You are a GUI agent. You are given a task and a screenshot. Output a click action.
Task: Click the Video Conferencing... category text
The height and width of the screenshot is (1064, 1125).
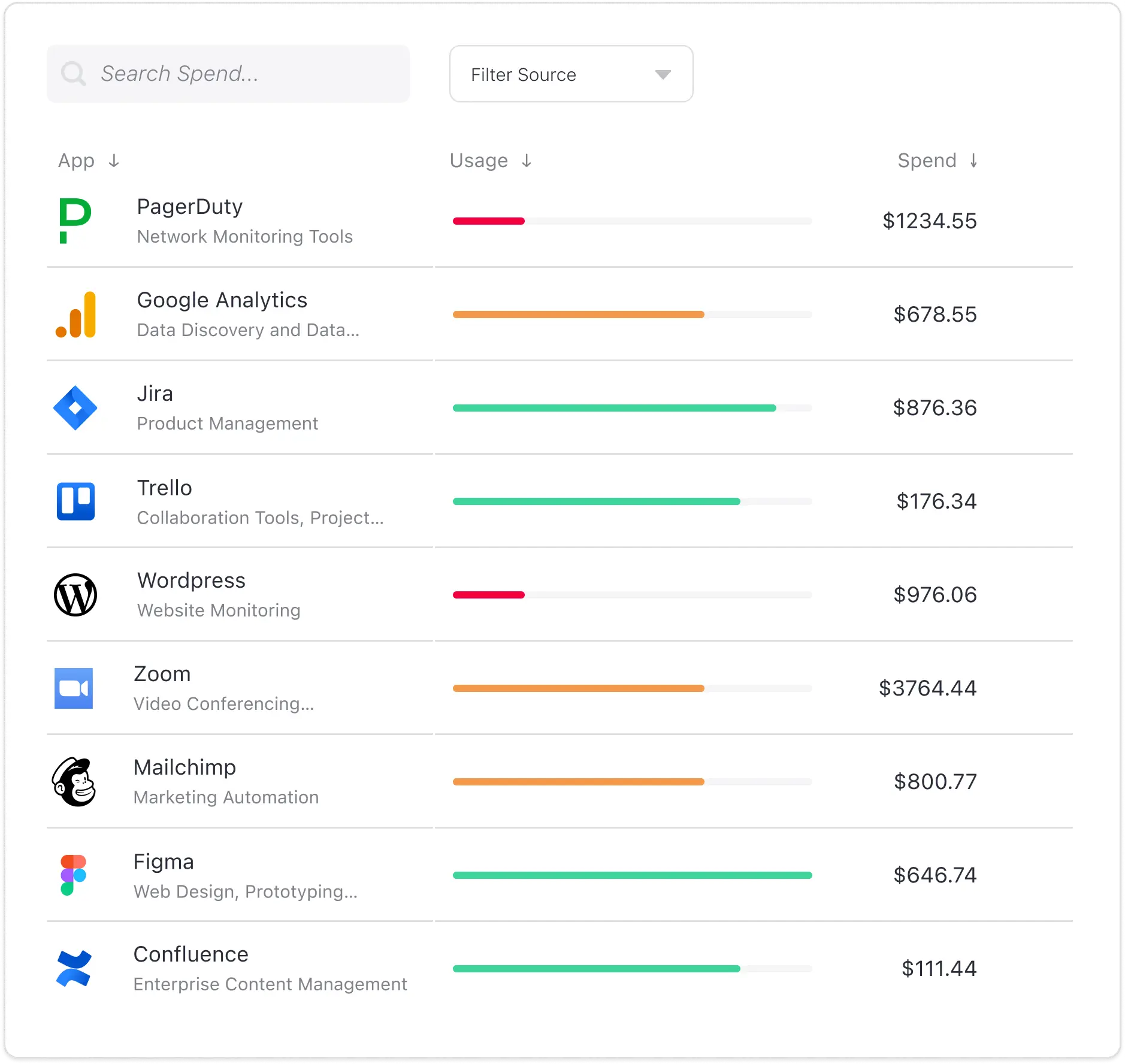coord(223,704)
